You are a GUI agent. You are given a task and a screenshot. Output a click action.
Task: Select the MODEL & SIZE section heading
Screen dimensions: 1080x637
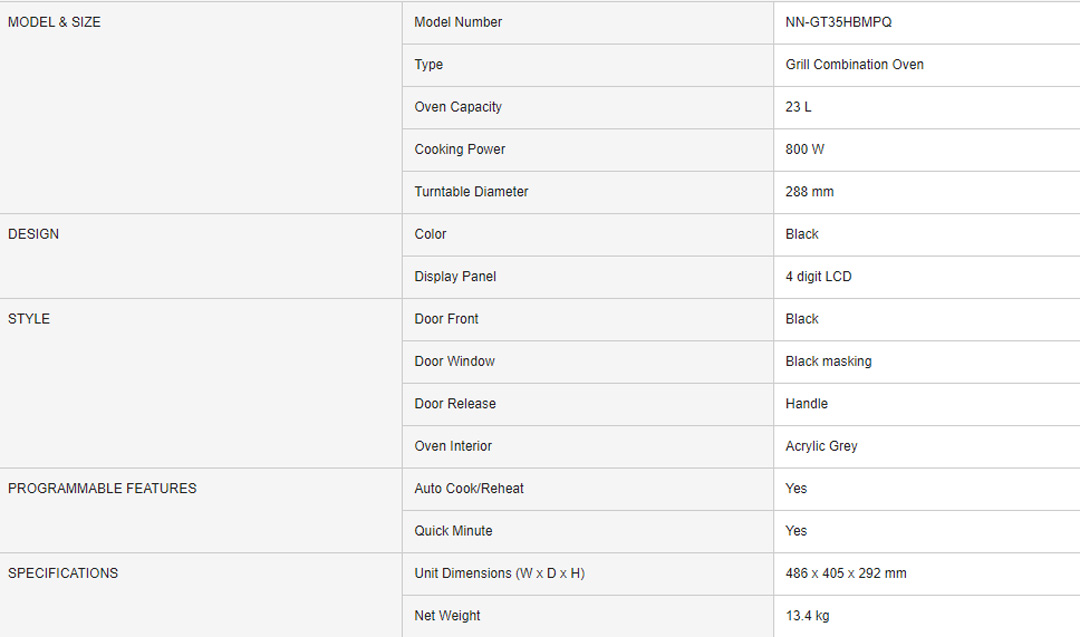click(54, 22)
